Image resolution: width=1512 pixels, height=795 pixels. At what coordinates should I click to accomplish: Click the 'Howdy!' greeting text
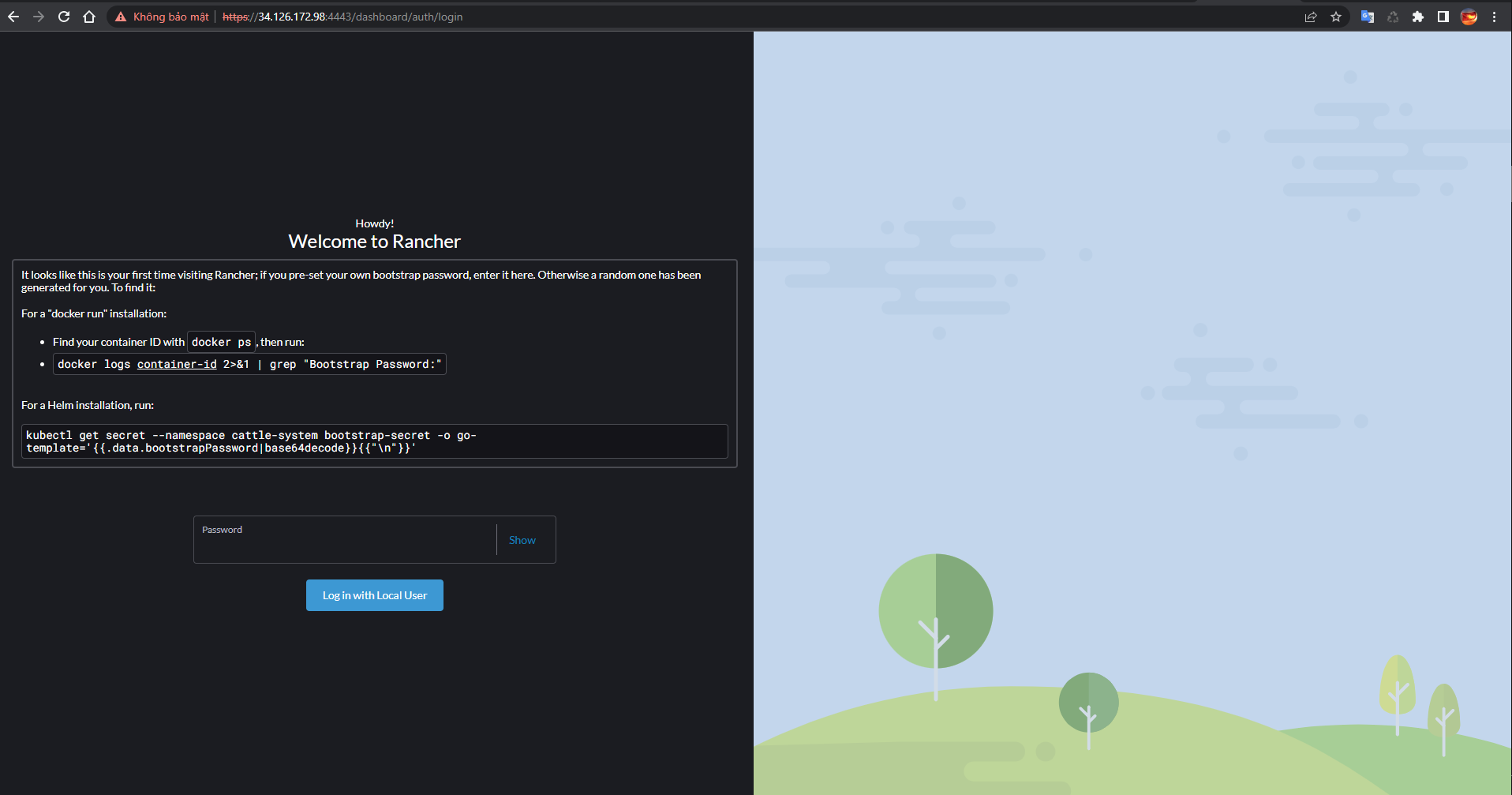(x=375, y=223)
